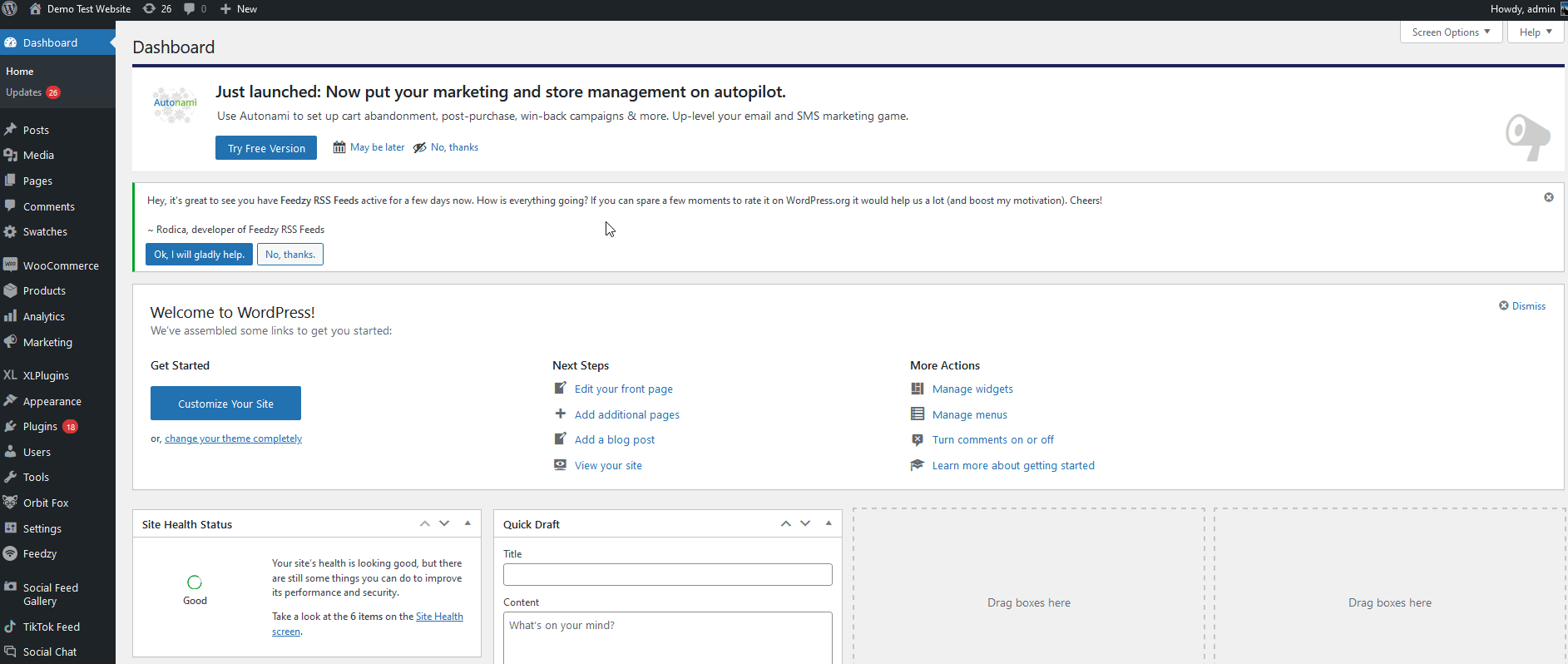Move Site Health Status box up
Screen dimensions: 1568x664
424,523
